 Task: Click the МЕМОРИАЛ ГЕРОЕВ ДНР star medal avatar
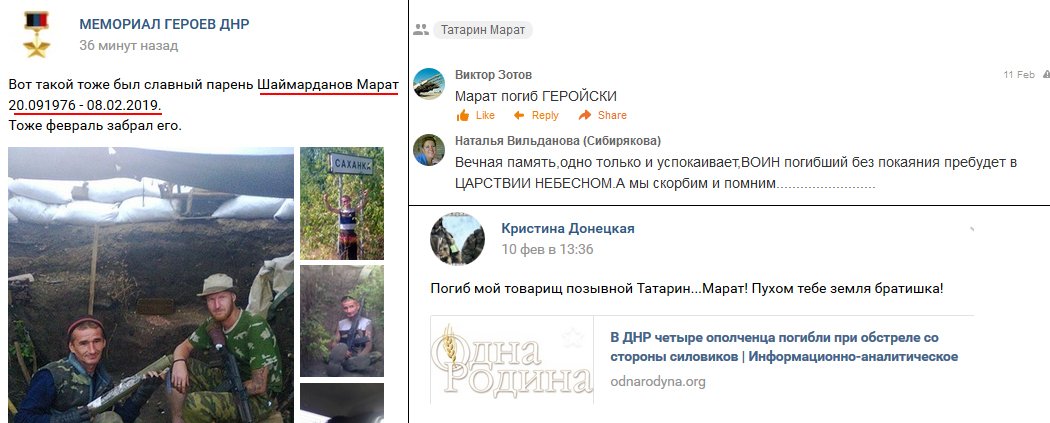(36, 33)
